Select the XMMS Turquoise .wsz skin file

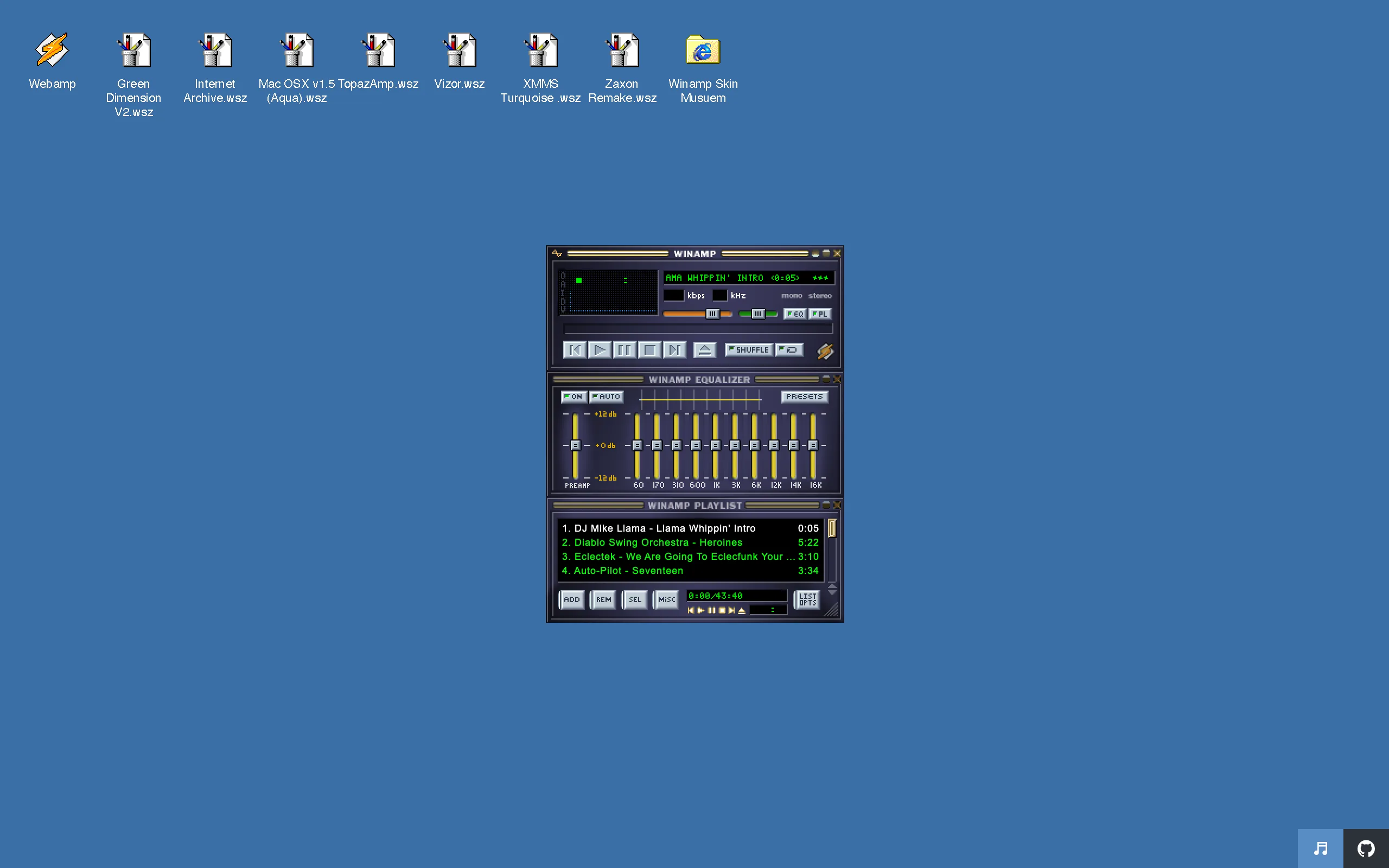(x=540, y=68)
